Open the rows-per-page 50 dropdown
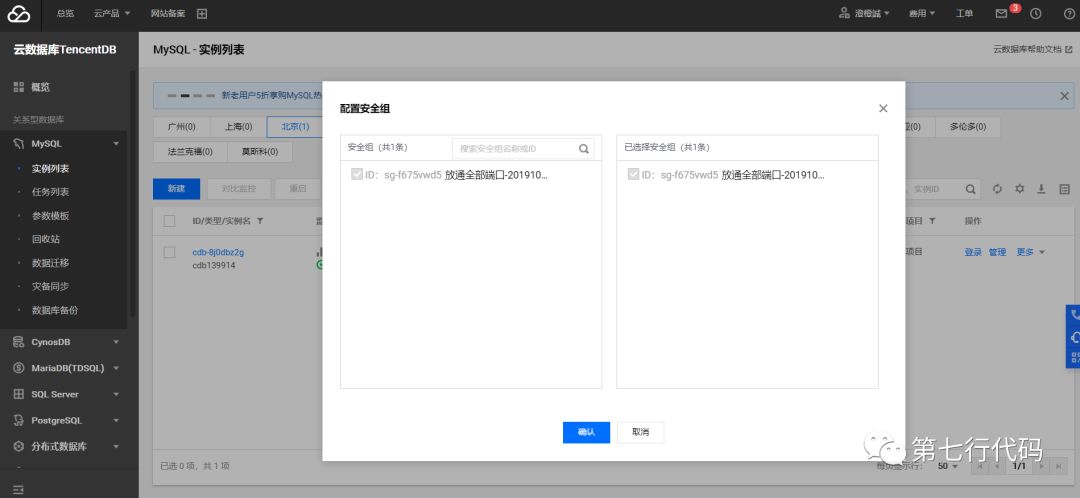1080x498 pixels. coord(947,466)
